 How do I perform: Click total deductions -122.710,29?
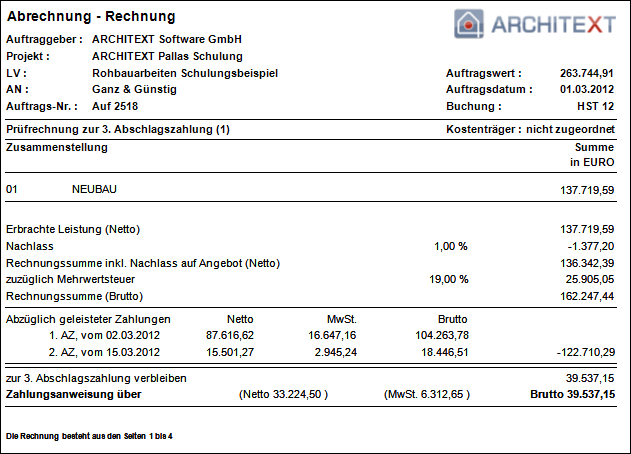586,352
